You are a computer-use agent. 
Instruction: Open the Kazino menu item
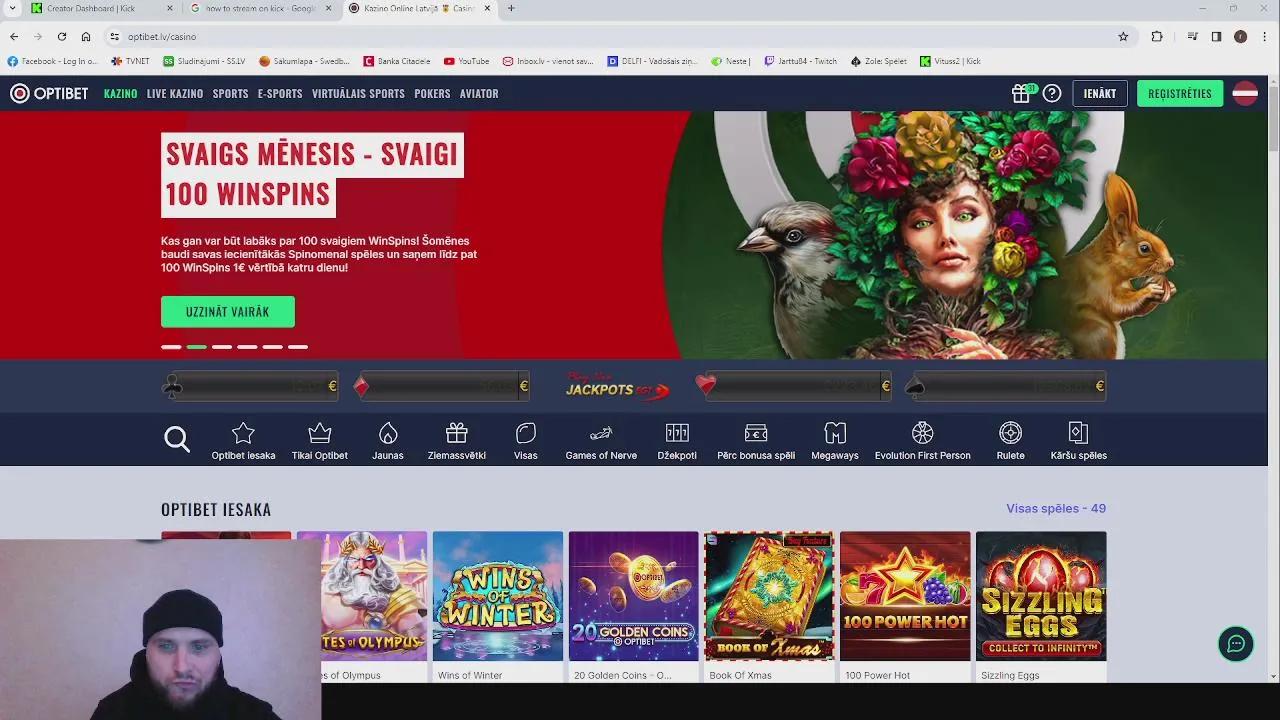[120, 93]
